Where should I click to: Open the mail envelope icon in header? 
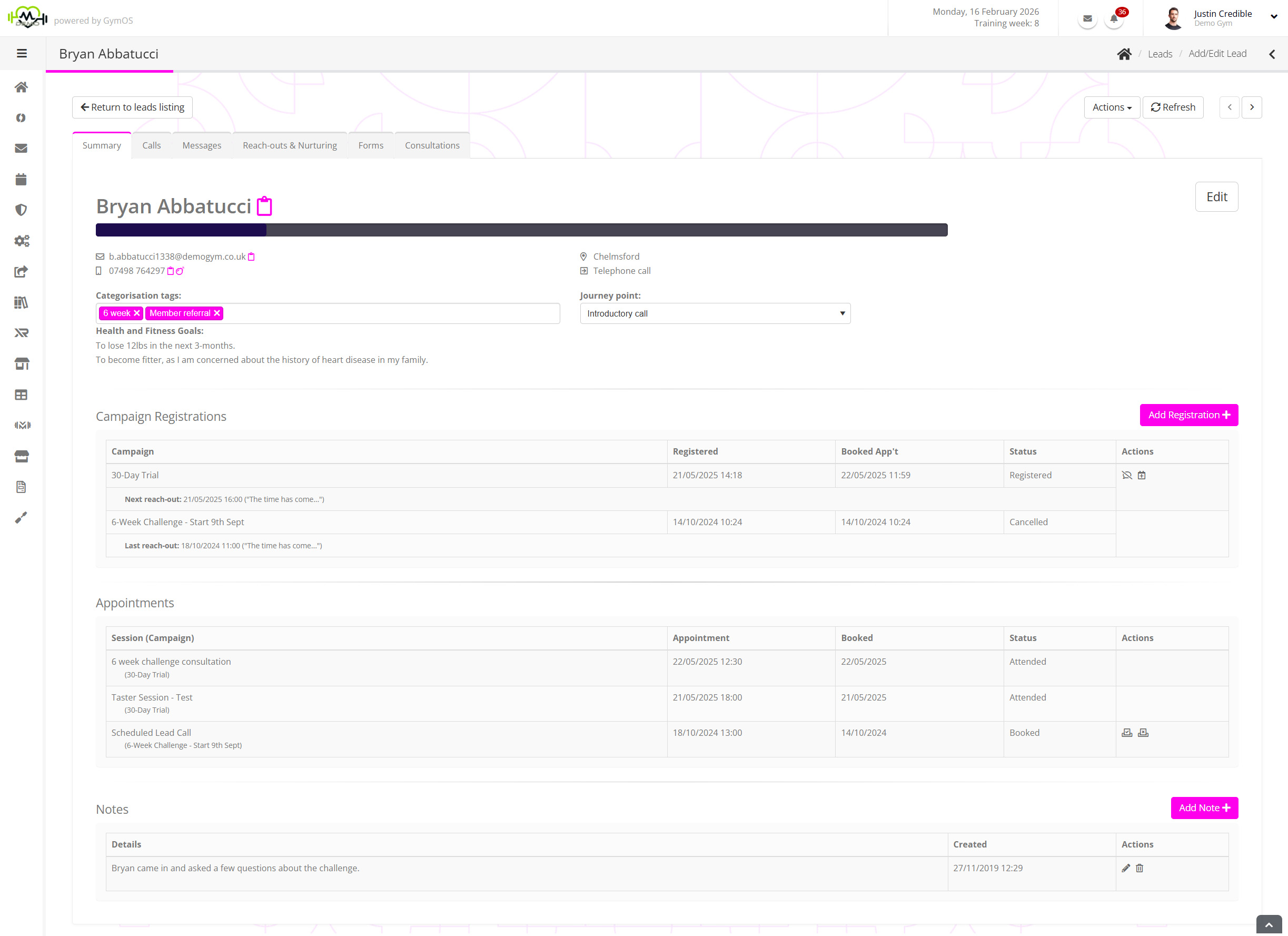tap(1087, 19)
